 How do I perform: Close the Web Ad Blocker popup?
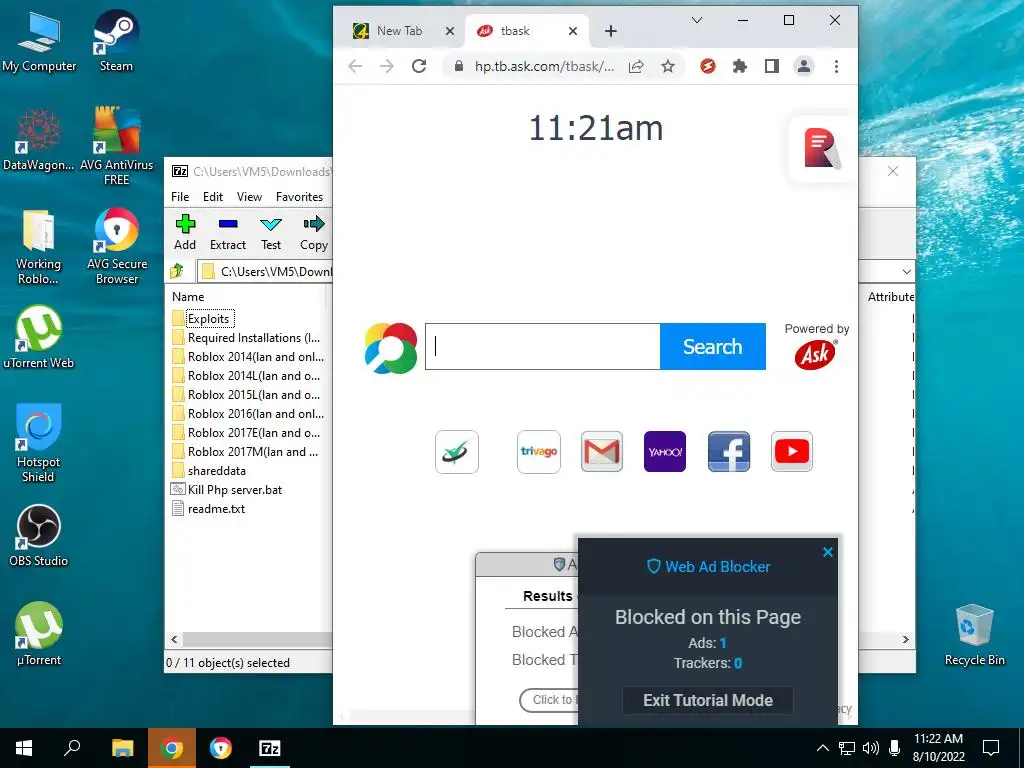[827, 552]
